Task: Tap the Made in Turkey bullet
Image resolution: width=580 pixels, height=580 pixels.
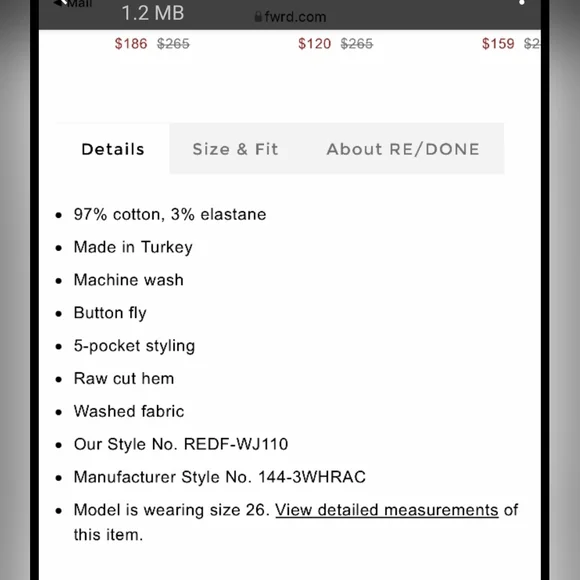Action: (x=133, y=247)
